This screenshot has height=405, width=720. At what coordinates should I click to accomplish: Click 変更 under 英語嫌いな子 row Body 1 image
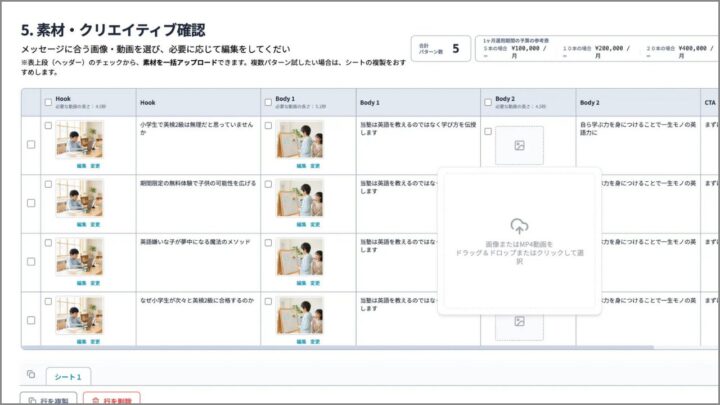315,283
